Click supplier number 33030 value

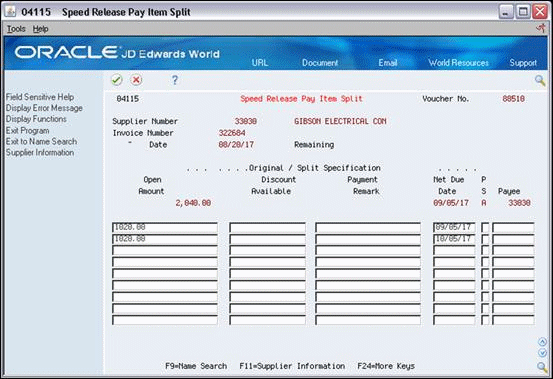(x=245, y=121)
